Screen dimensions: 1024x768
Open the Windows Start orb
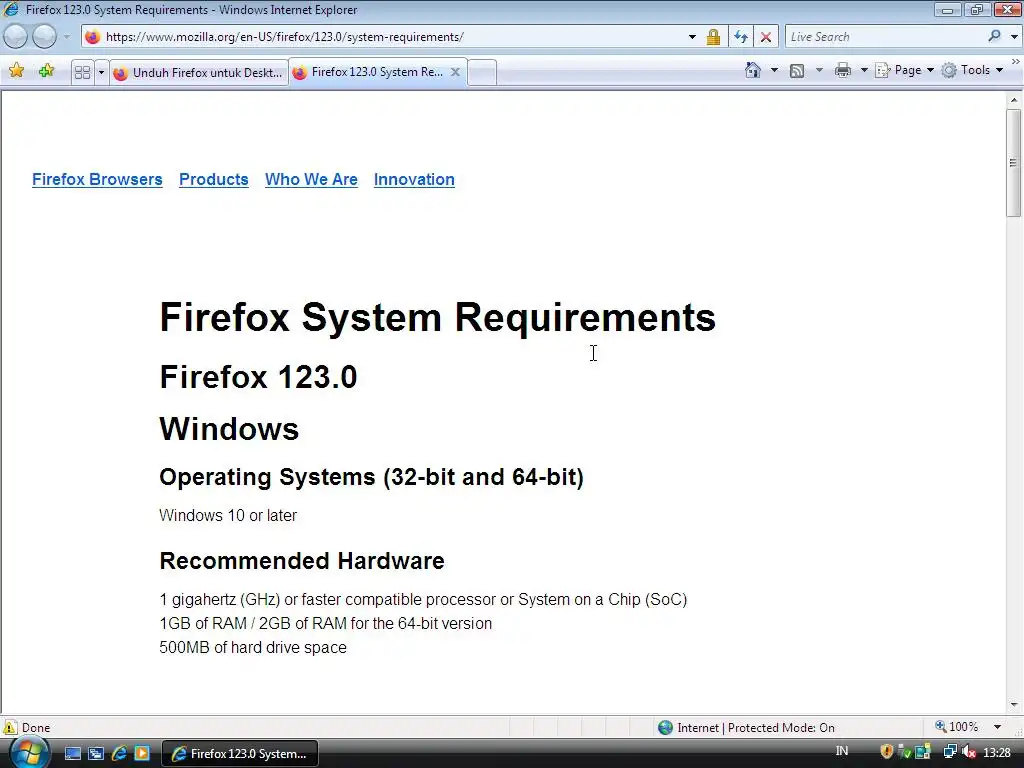pos(29,753)
